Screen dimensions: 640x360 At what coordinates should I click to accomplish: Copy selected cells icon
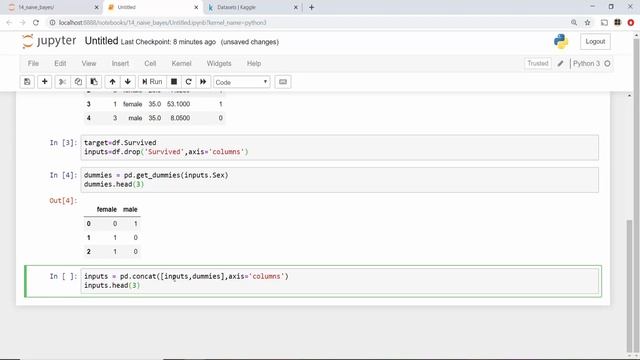coord(78,82)
